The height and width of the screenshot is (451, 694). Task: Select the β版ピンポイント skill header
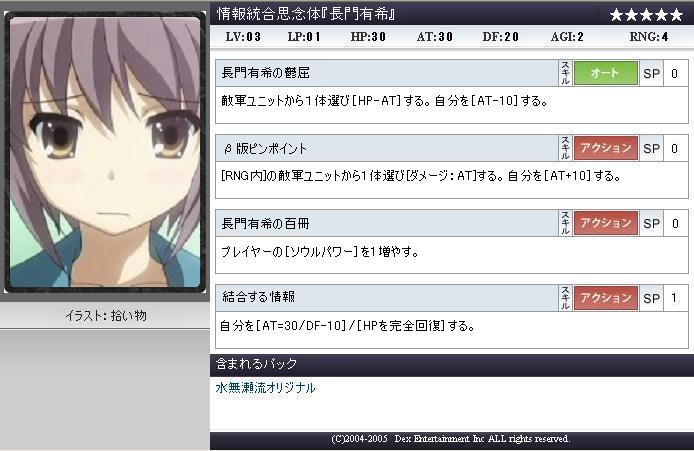tap(387, 148)
